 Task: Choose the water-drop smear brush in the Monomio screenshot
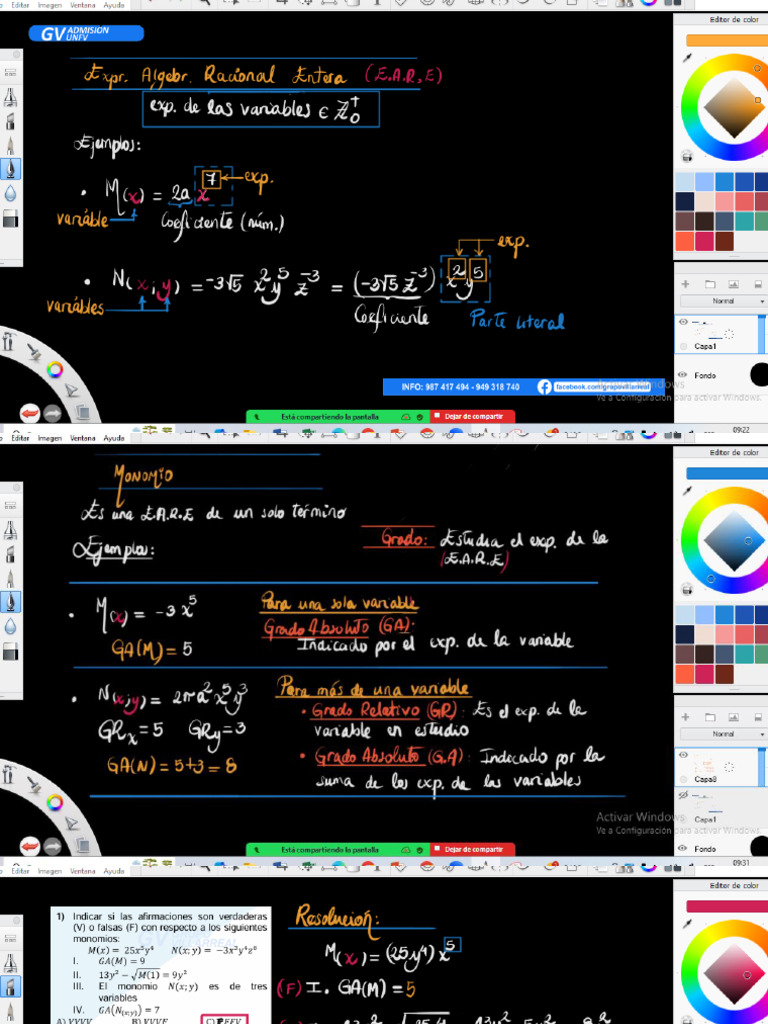[10, 627]
